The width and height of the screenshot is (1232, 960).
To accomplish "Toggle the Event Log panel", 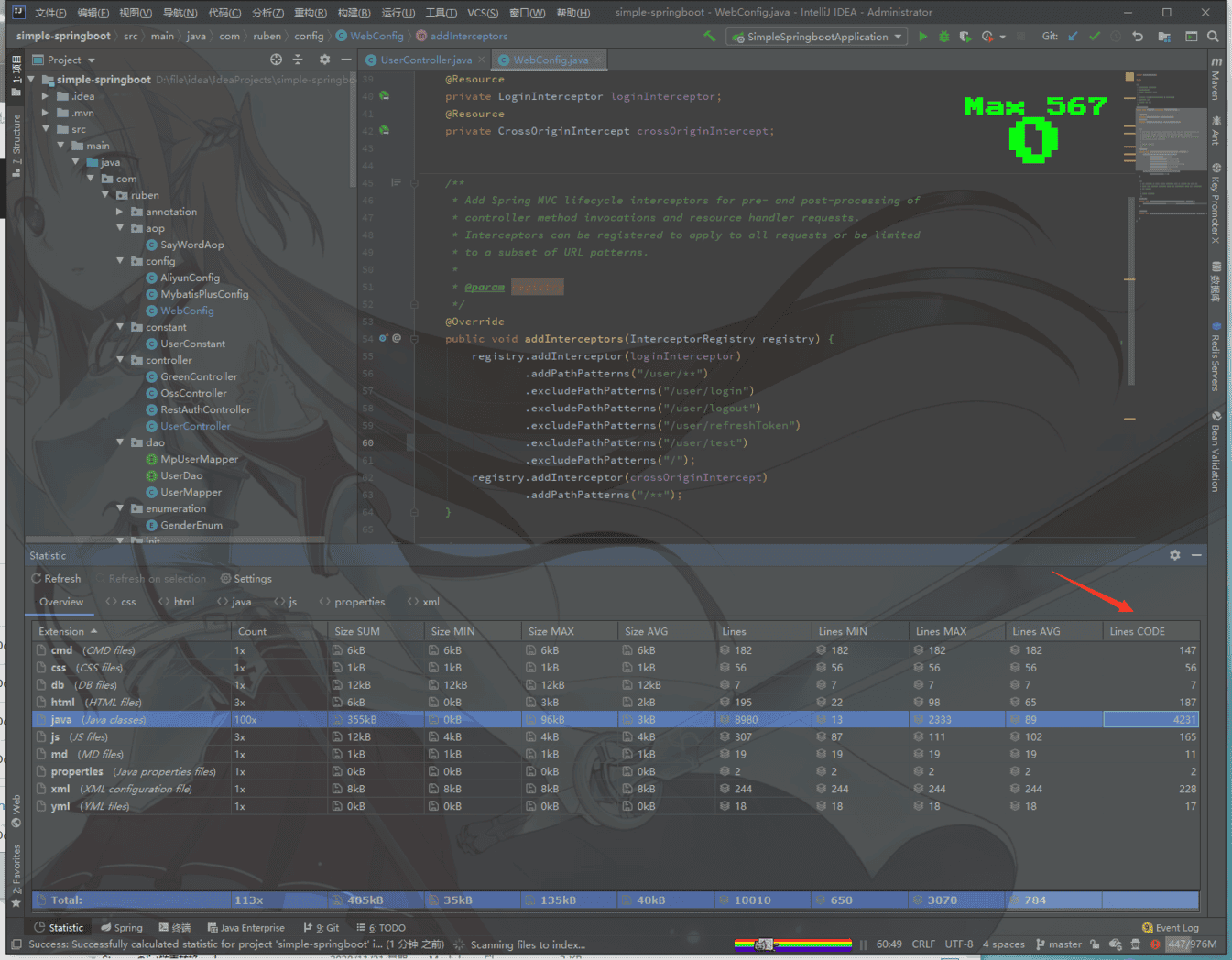I will 1170,927.
